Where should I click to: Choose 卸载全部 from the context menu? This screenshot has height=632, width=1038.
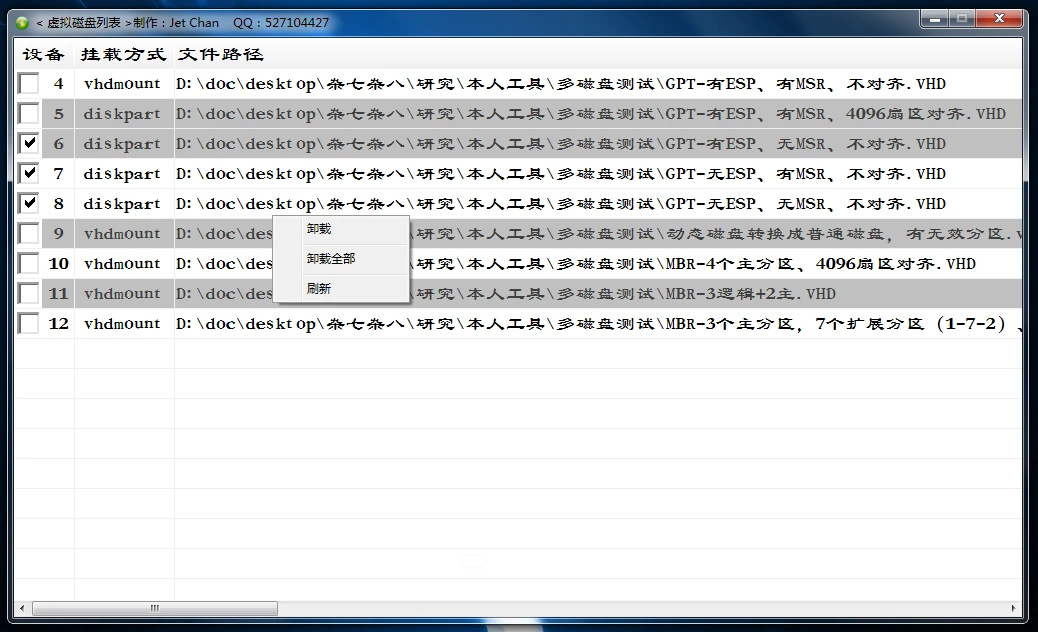(x=341, y=259)
